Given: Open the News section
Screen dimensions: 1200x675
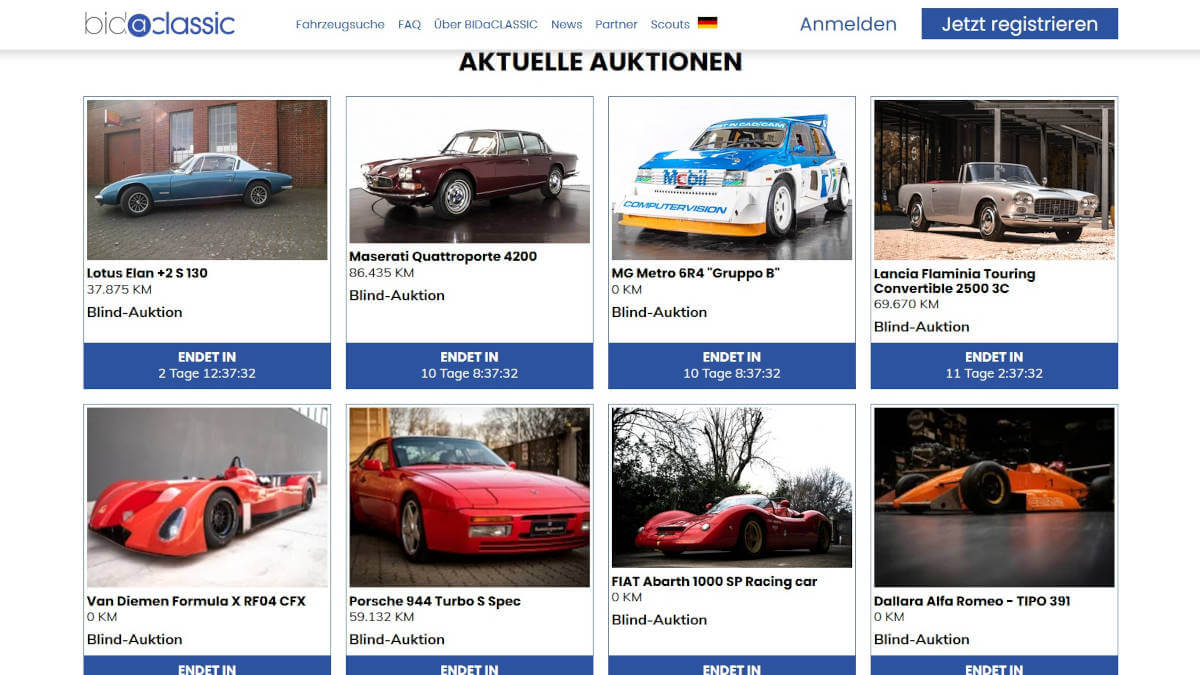Looking at the screenshot, I should pos(566,24).
